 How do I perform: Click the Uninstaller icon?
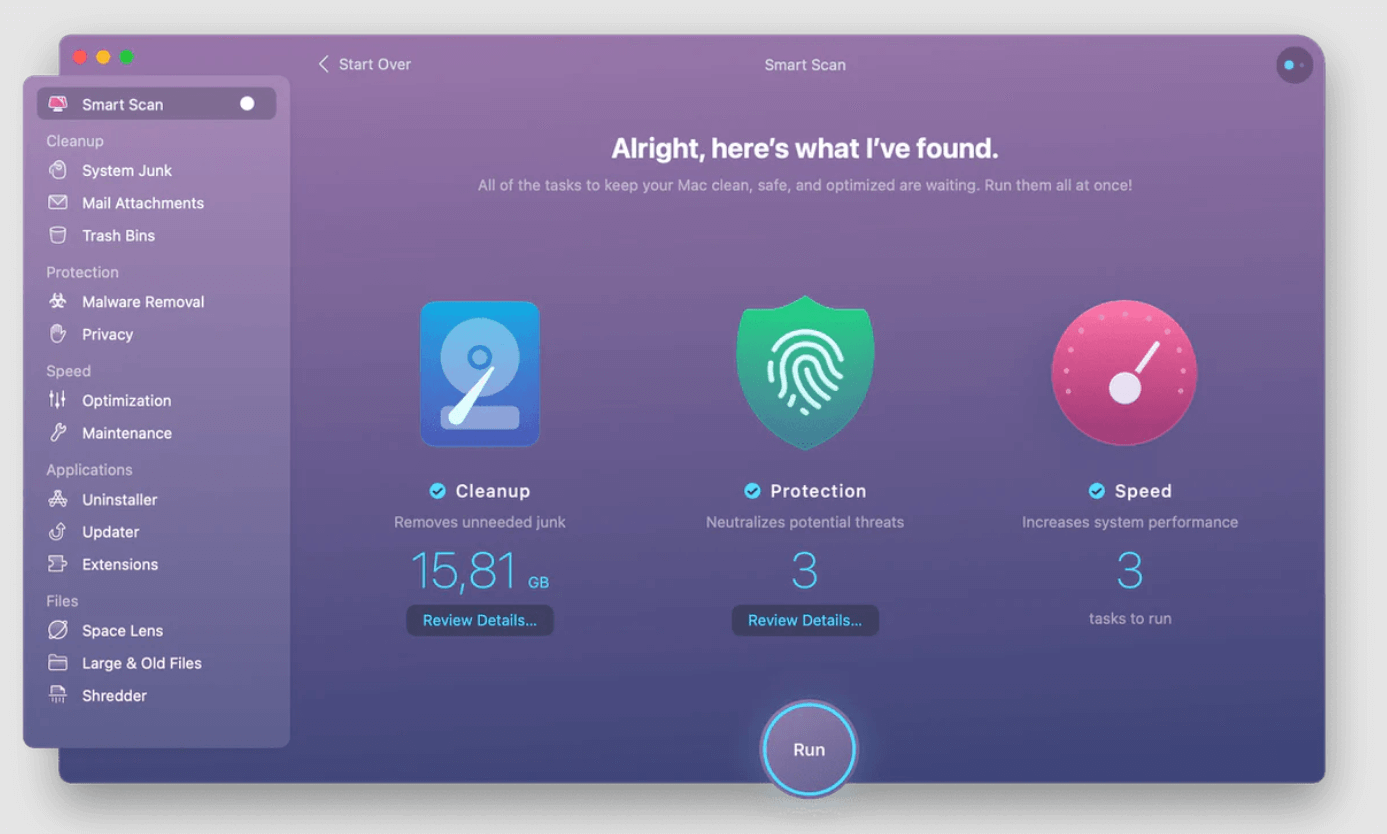(58, 499)
